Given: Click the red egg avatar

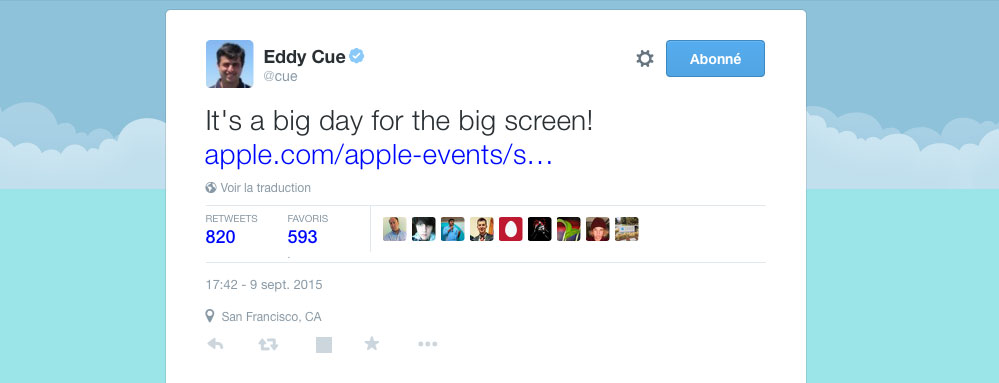Looking at the screenshot, I should click(x=511, y=229).
